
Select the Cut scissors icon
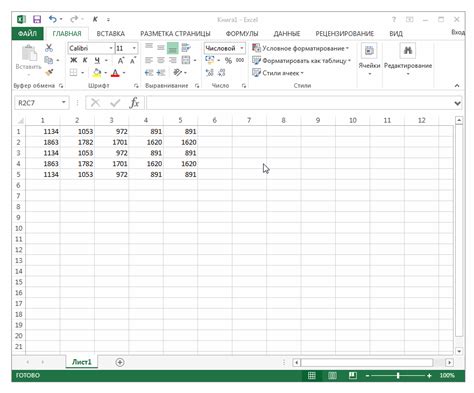pos(49,48)
